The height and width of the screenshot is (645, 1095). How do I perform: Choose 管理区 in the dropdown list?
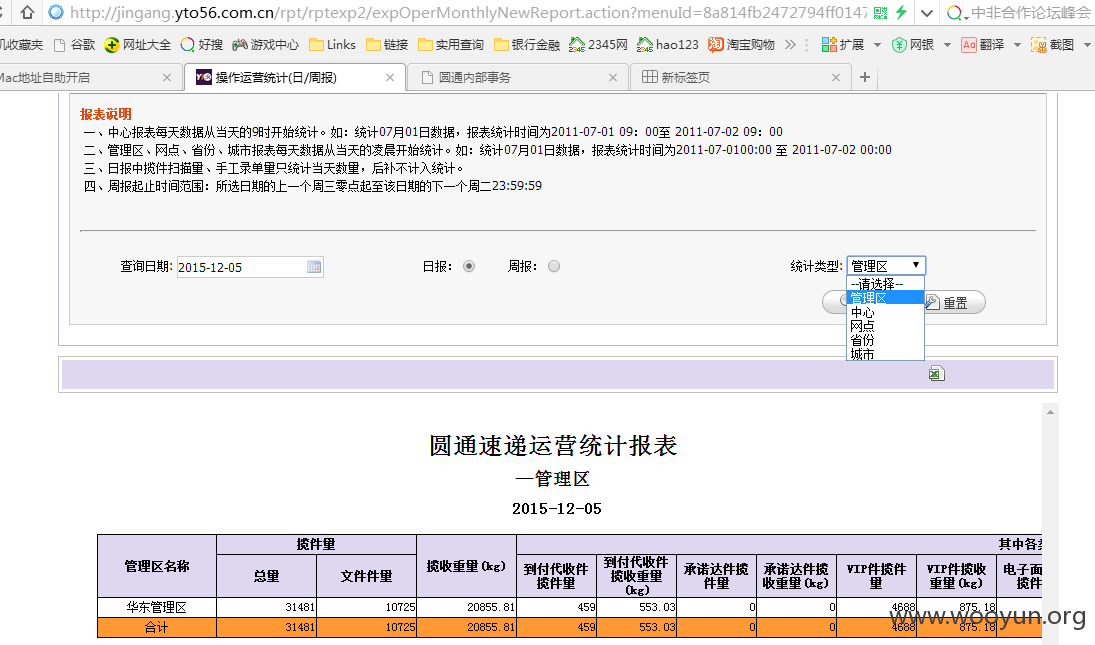click(x=885, y=297)
